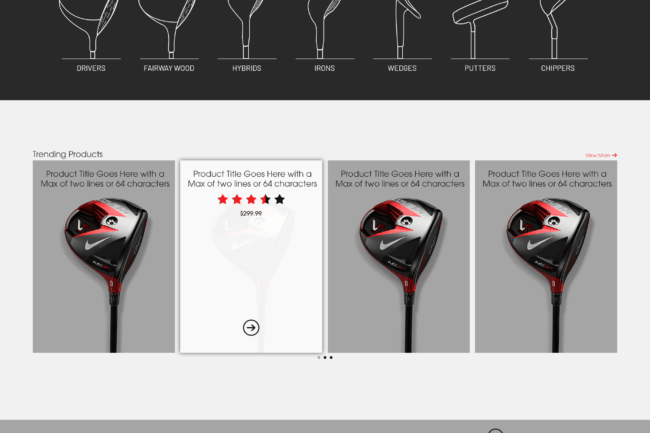Click the $299.99 price on the highlighted card
The image size is (650, 433).
tap(251, 213)
